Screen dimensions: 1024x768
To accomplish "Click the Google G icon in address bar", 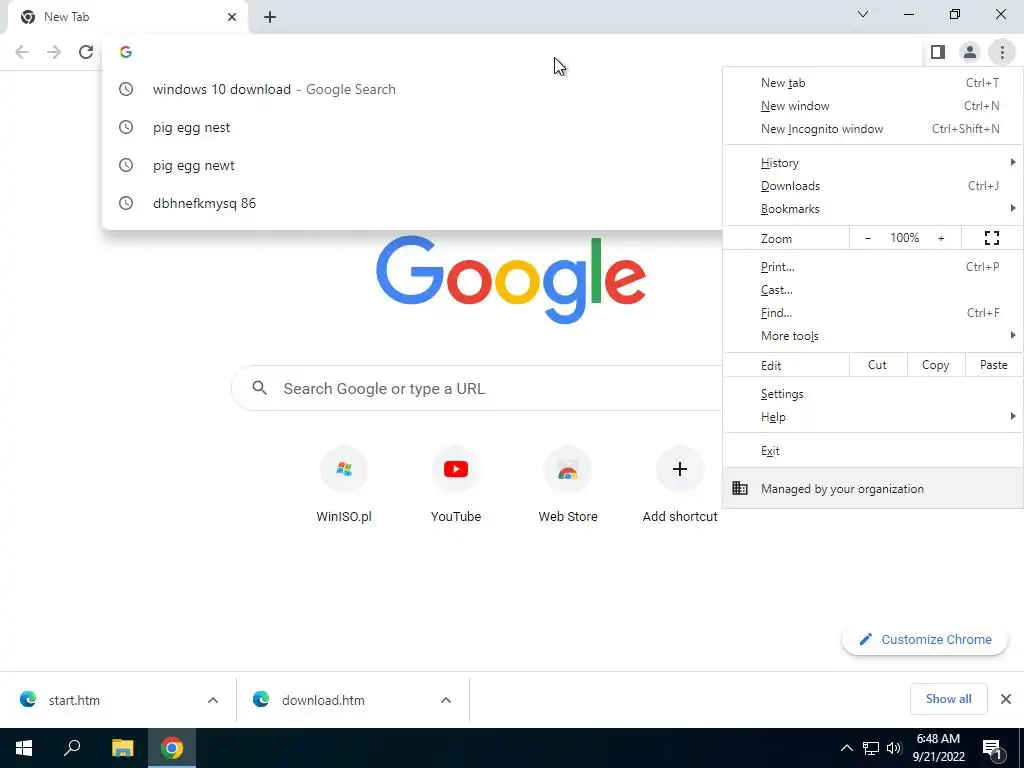I will [x=126, y=52].
